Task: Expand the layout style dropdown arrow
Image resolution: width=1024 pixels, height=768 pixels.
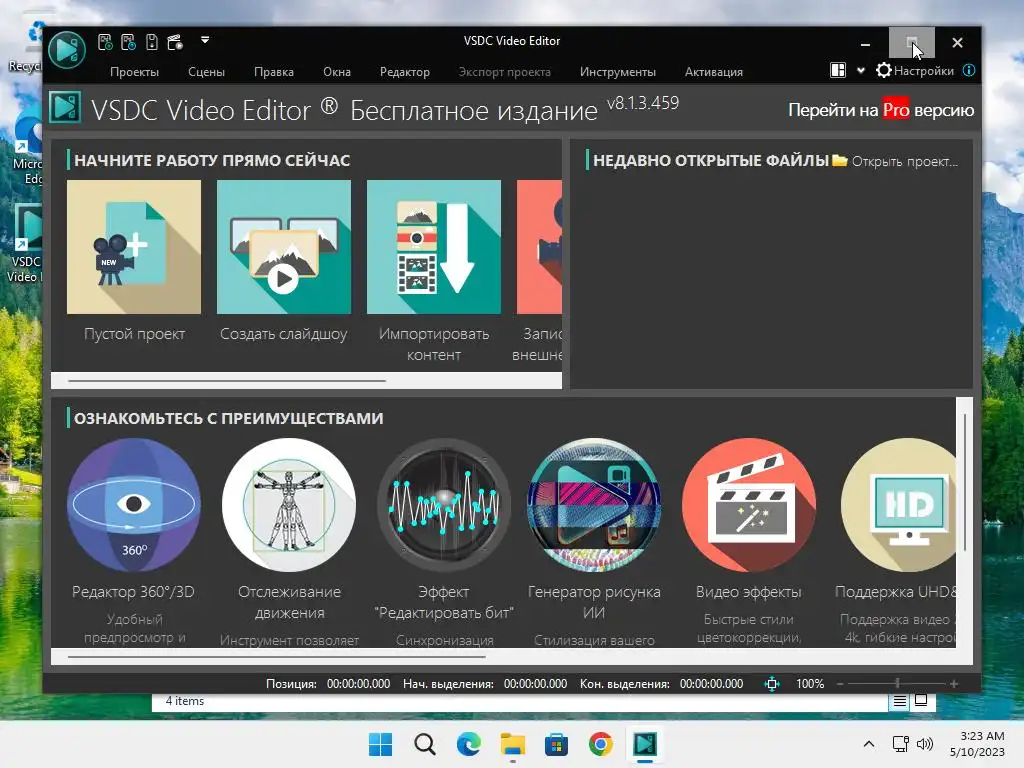Action: pos(861,71)
